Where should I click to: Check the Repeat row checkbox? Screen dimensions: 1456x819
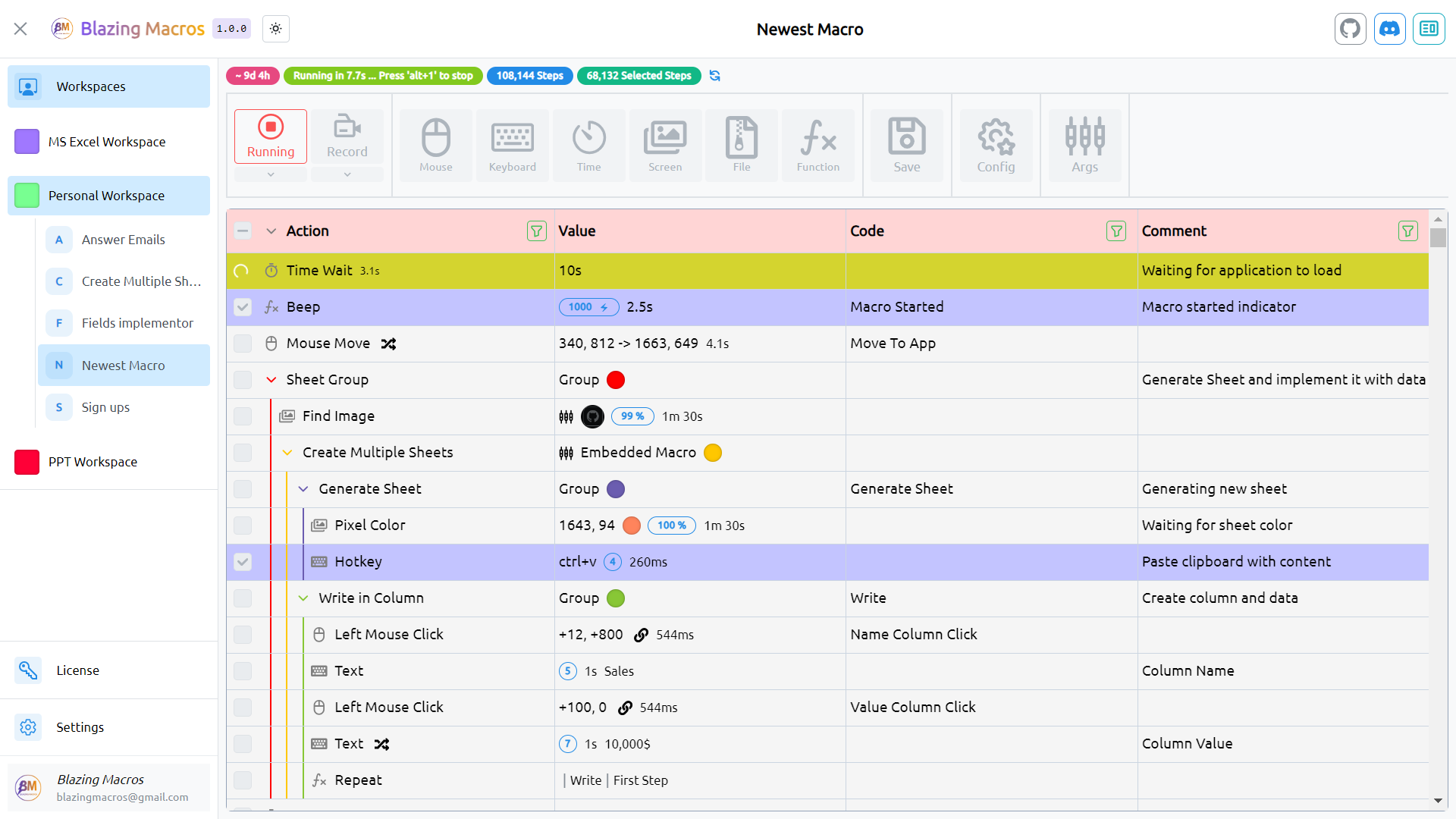[243, 780]
